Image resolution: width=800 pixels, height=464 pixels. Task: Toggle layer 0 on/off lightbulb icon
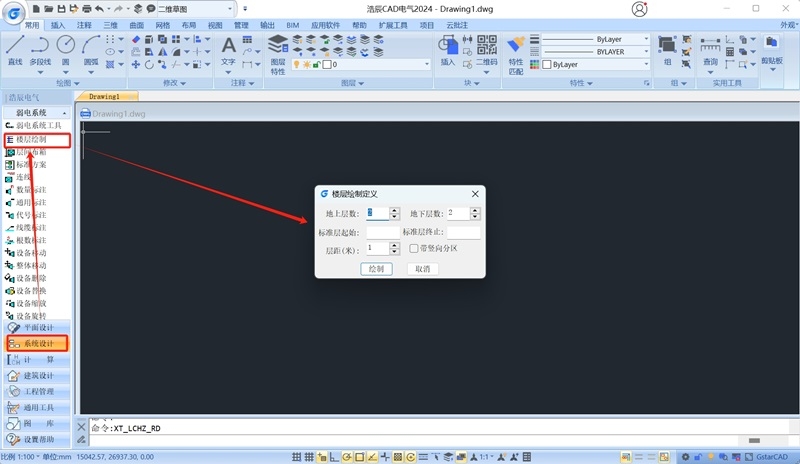[296, 64]
